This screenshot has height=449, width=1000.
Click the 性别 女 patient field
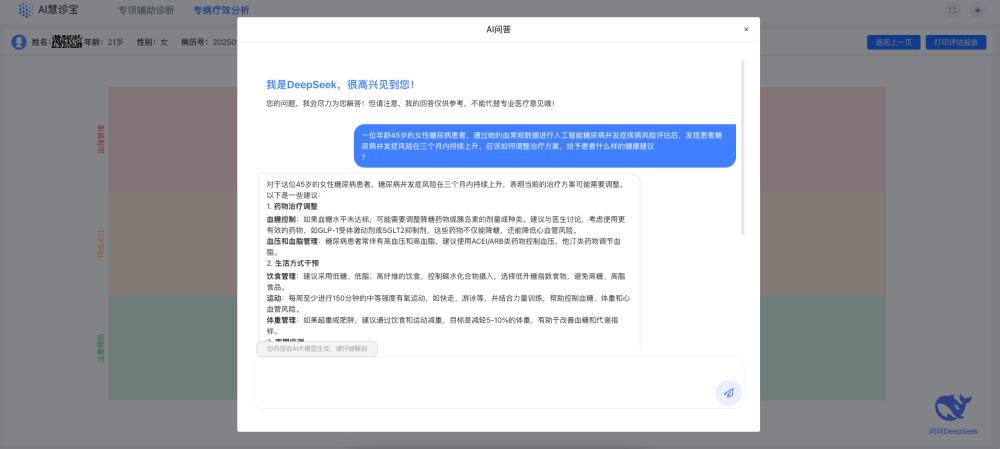coord(152,42)
